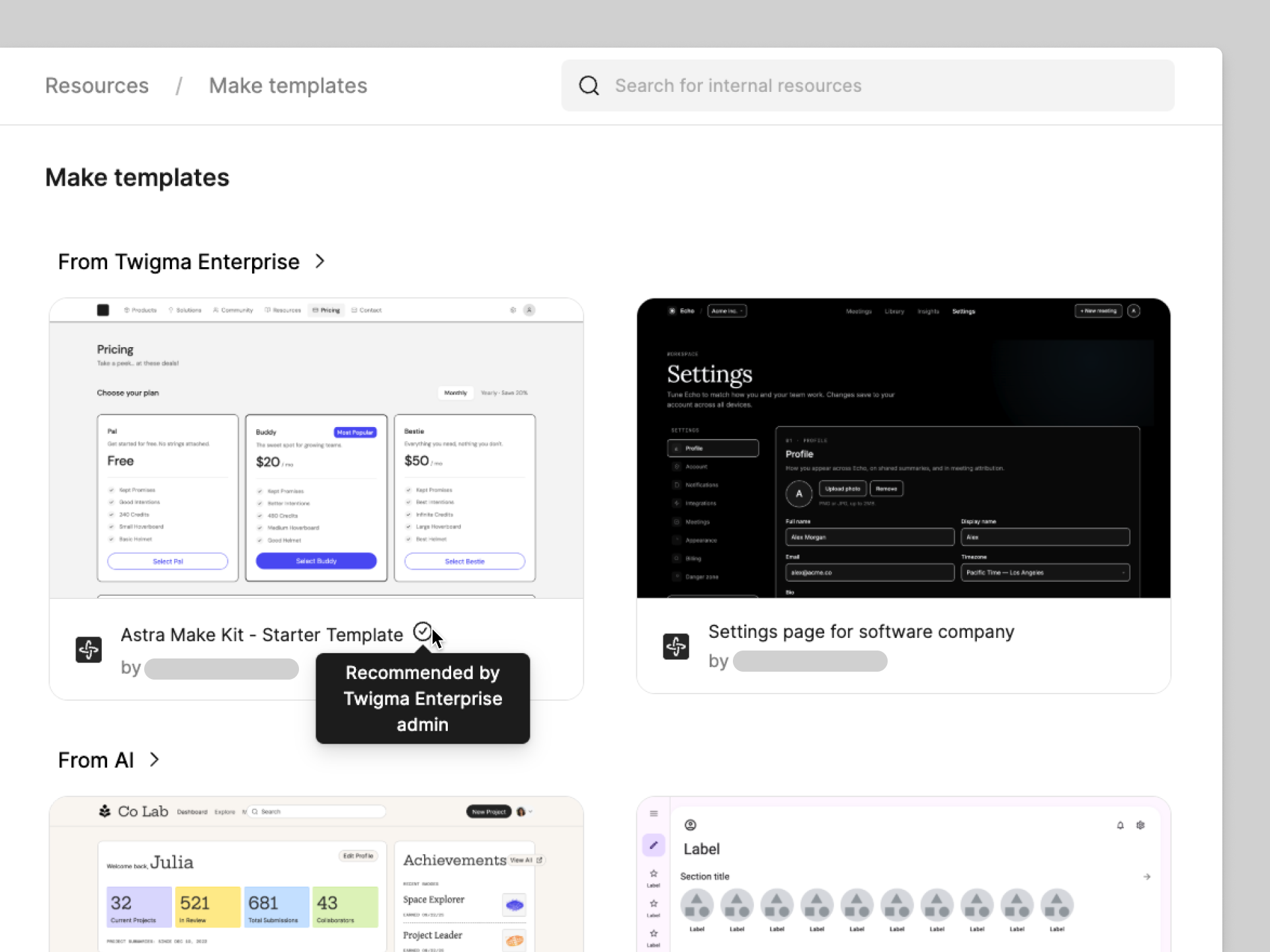Open Settings page dark thumbnail
The image size is (1270, 952).
pos(904,448)
